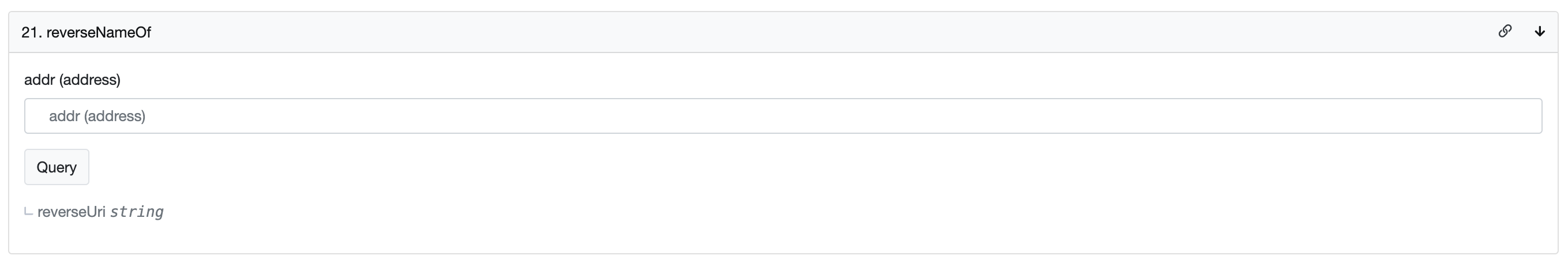
Task: Collapse the reverseNameOf panel via arrow
Action: coord(1539,32)
